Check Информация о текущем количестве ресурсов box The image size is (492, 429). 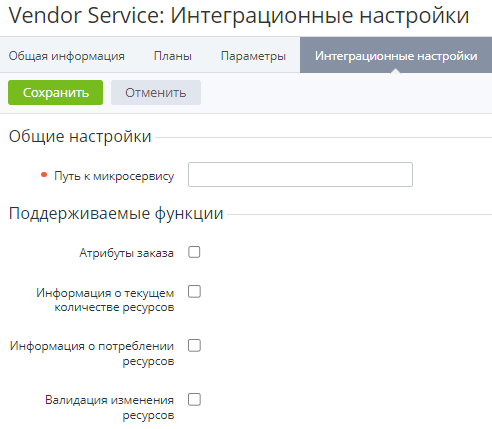pos(194,292)
